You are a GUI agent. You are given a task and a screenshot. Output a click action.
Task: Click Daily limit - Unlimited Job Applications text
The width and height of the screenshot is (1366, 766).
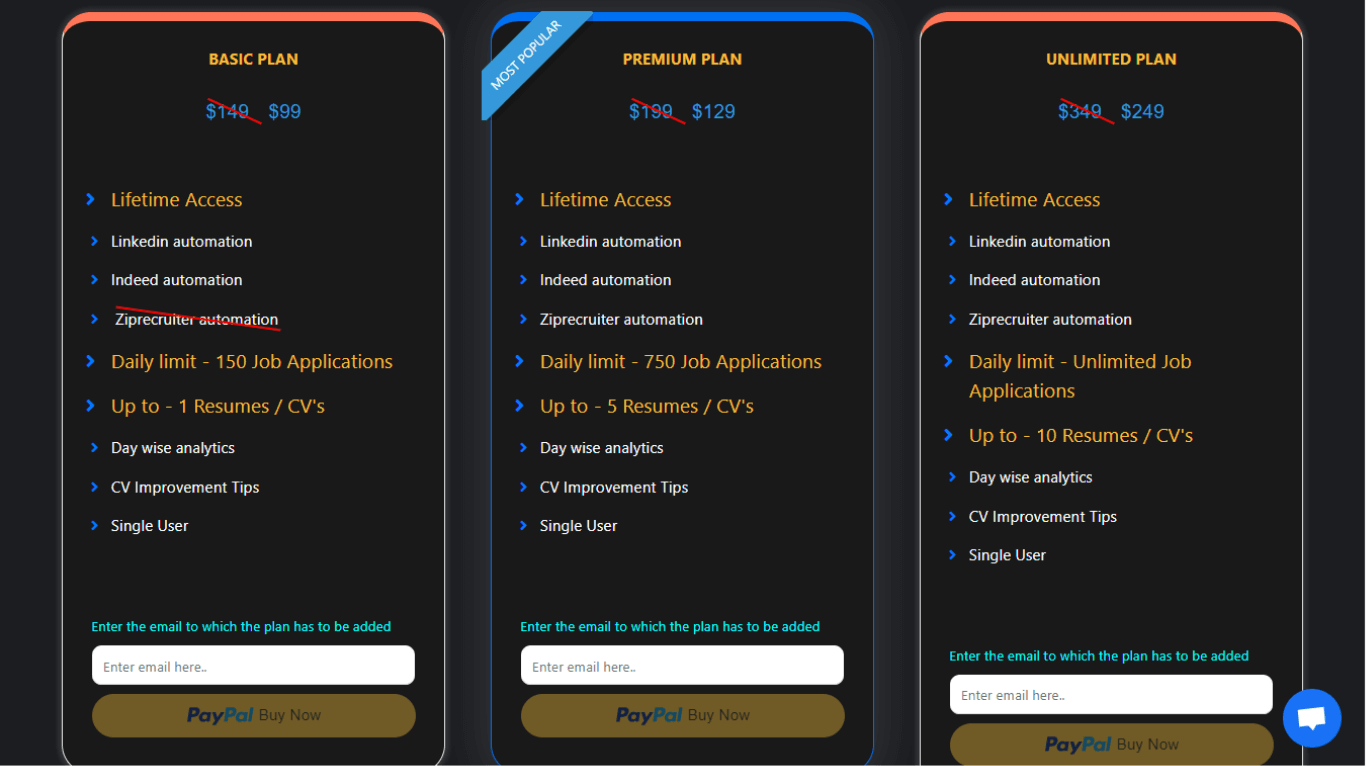(1080, 376)
